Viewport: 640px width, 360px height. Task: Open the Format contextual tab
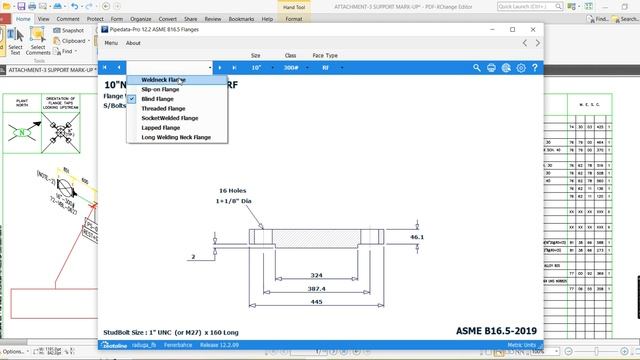coord(294,19)
